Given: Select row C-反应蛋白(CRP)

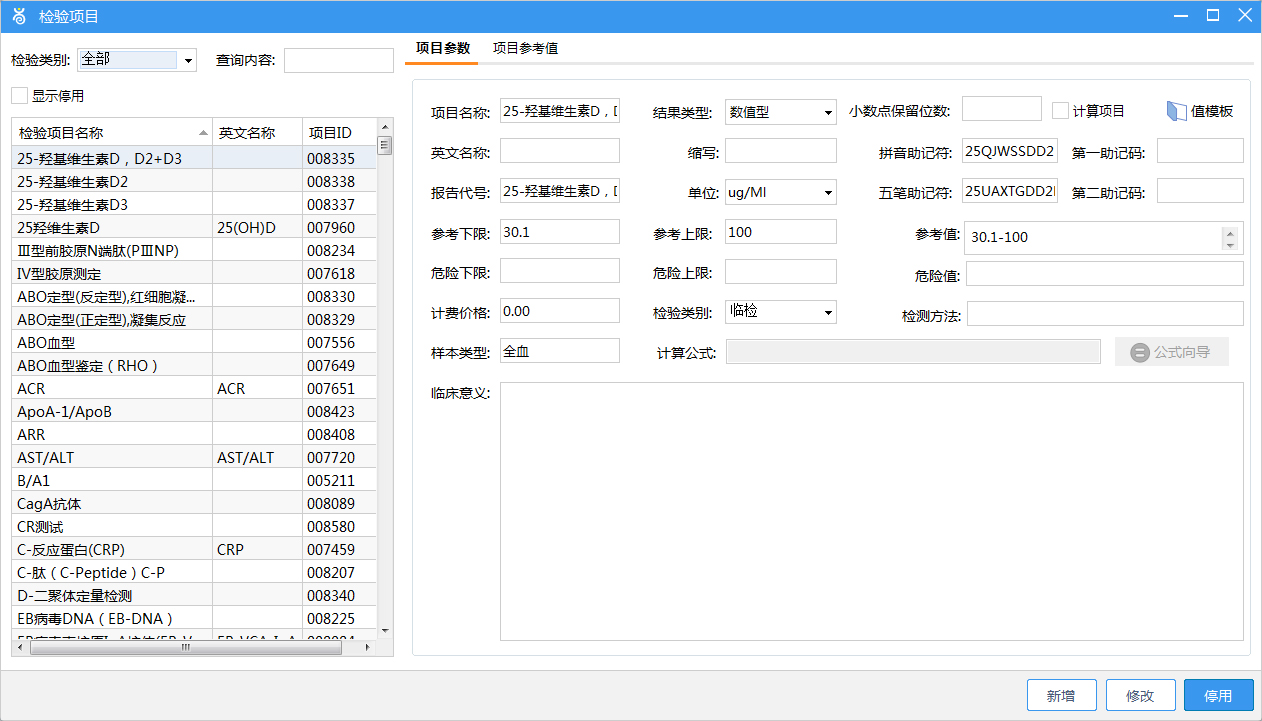Looking at the screenshot, I should (194, 550).
